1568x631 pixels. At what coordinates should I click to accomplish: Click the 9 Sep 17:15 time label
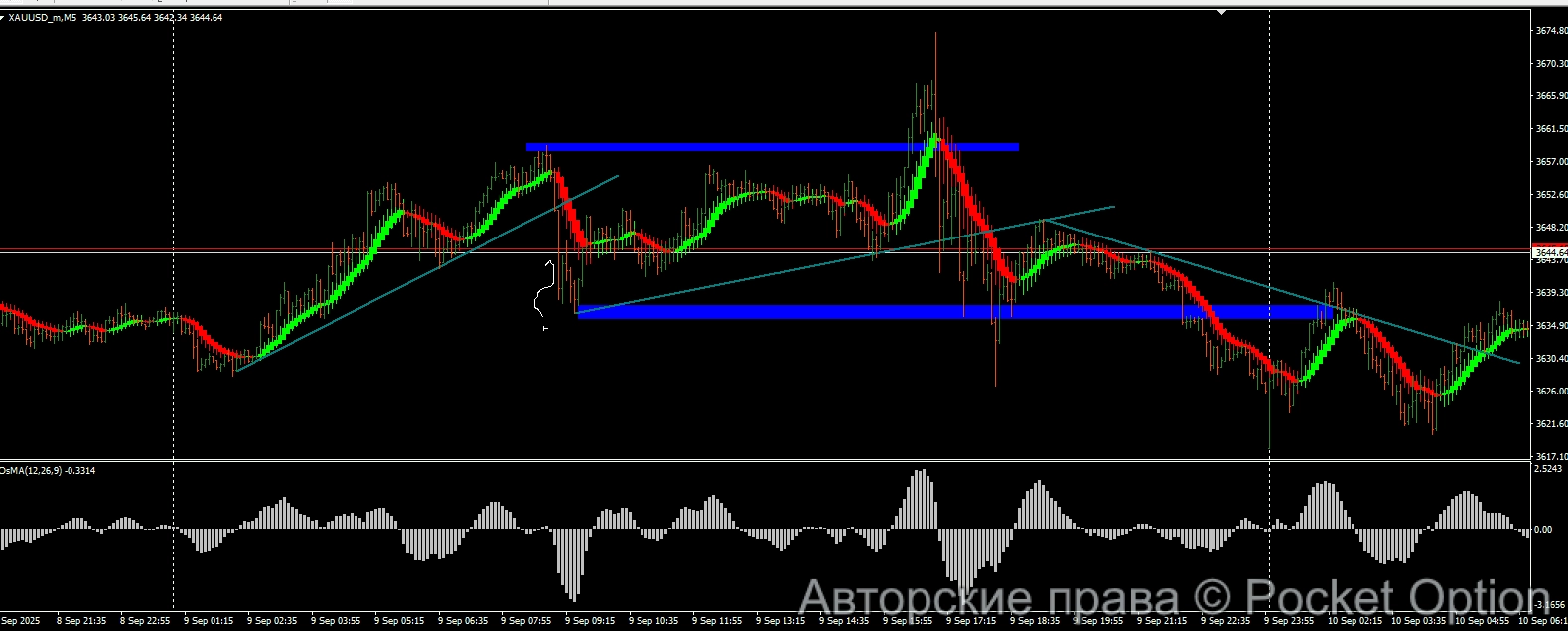click(x=970, y=621)
